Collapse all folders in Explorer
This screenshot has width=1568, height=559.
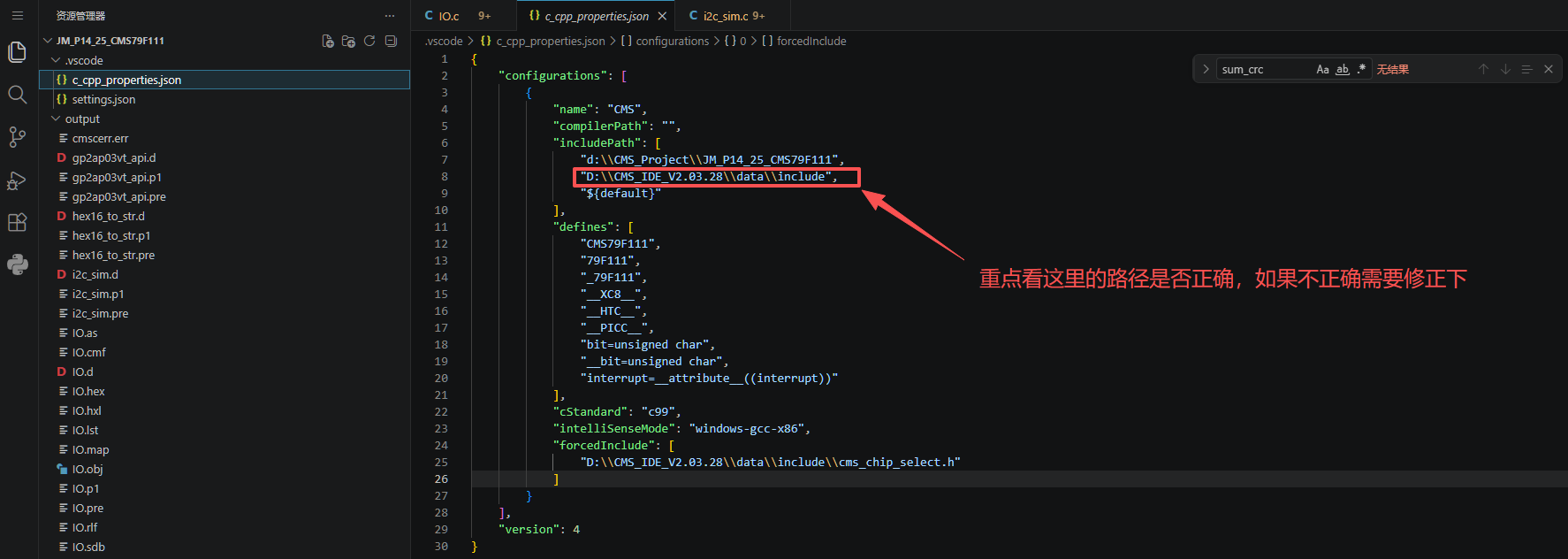coord(391,41)
